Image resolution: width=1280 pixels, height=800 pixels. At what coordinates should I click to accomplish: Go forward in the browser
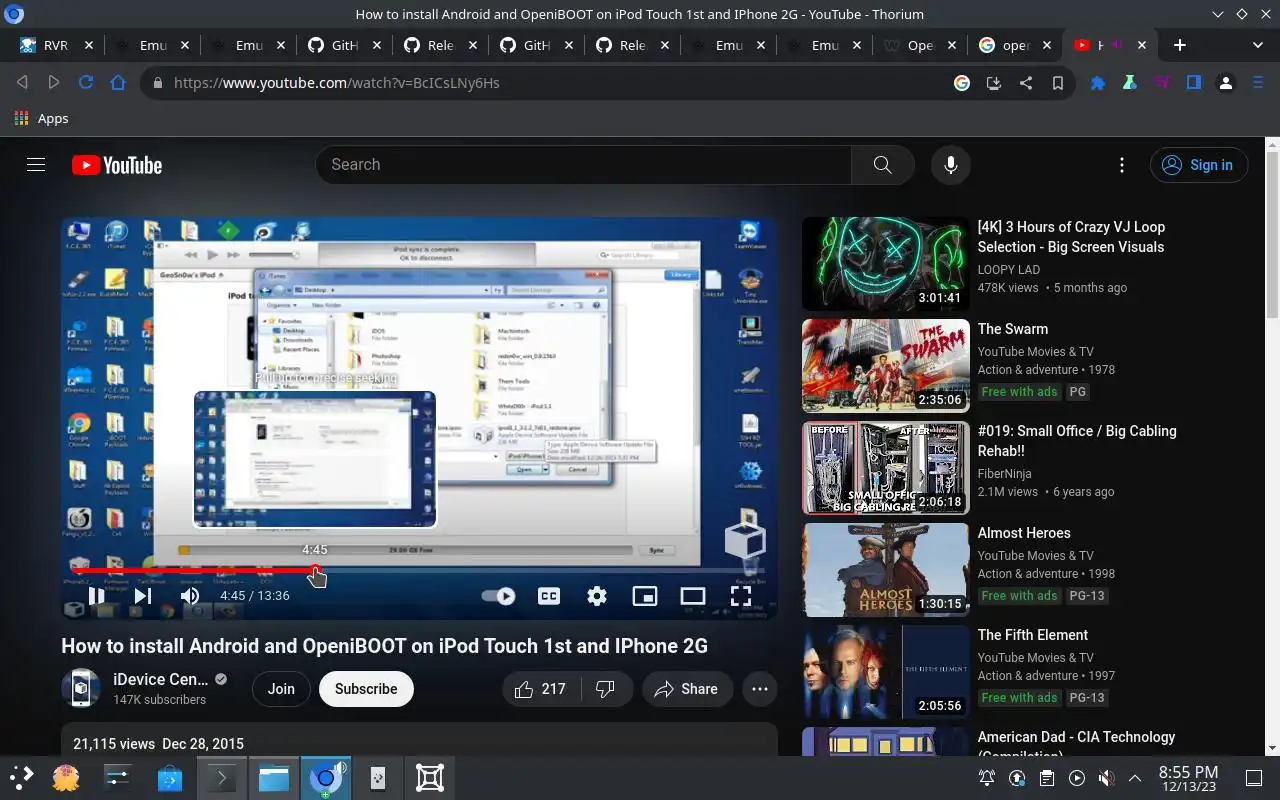(x=54, y=83)
